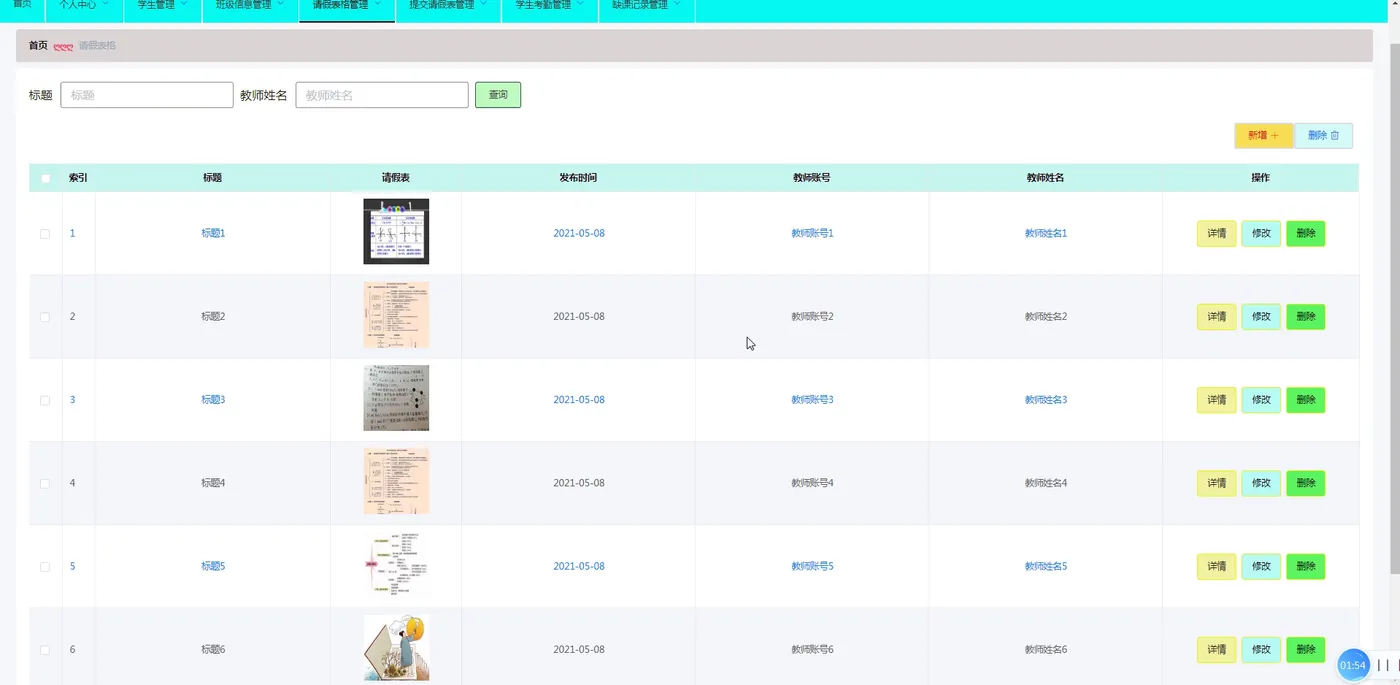Open the 请假表 thumbnail in row 1

tap(396, 231)
